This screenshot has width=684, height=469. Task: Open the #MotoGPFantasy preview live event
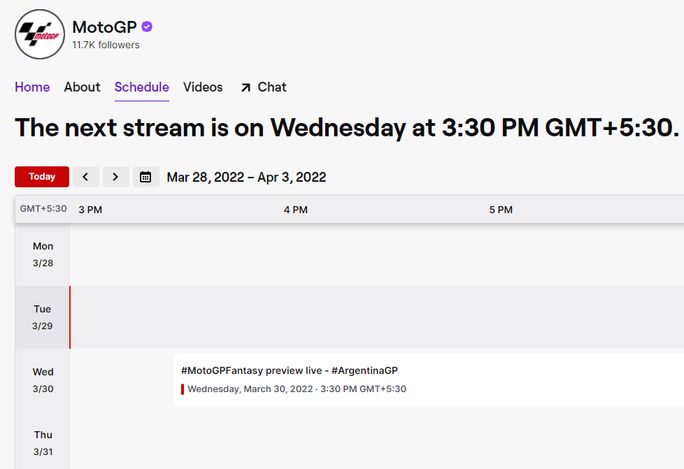click(290, 370)
